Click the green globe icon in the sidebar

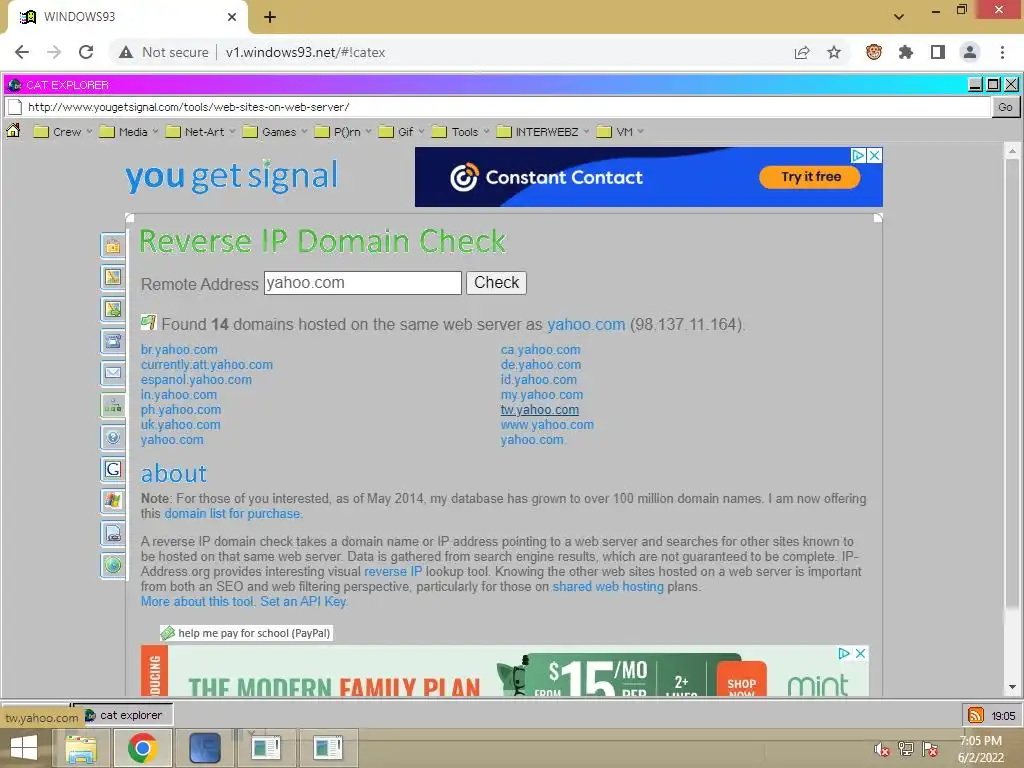click(113, 566)
